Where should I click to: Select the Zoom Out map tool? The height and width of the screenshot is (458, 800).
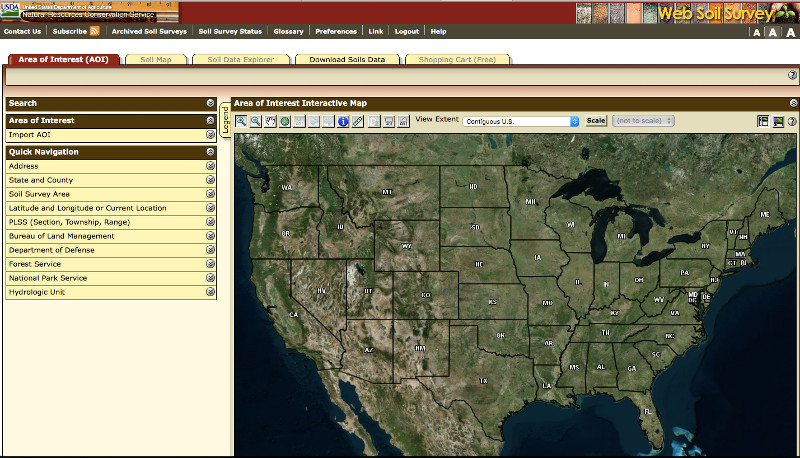coord(256,121)
